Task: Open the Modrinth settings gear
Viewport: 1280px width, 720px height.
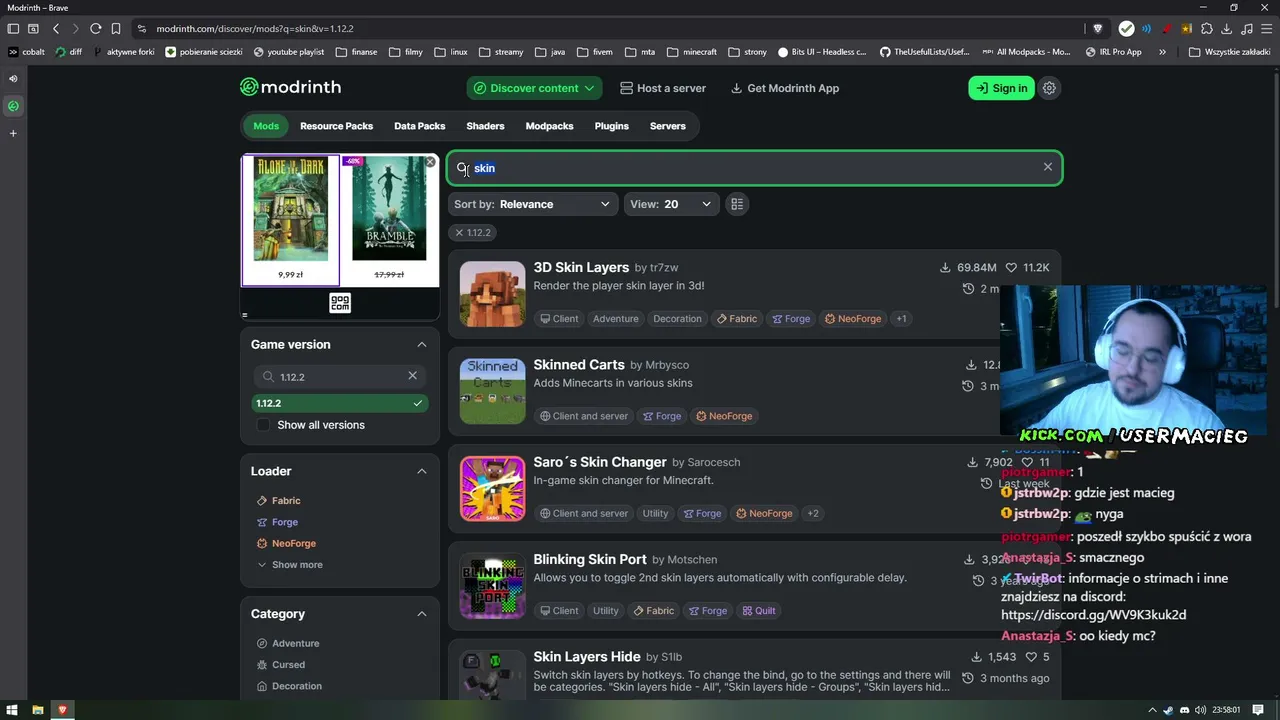Action: click(x=1049, y=88)
